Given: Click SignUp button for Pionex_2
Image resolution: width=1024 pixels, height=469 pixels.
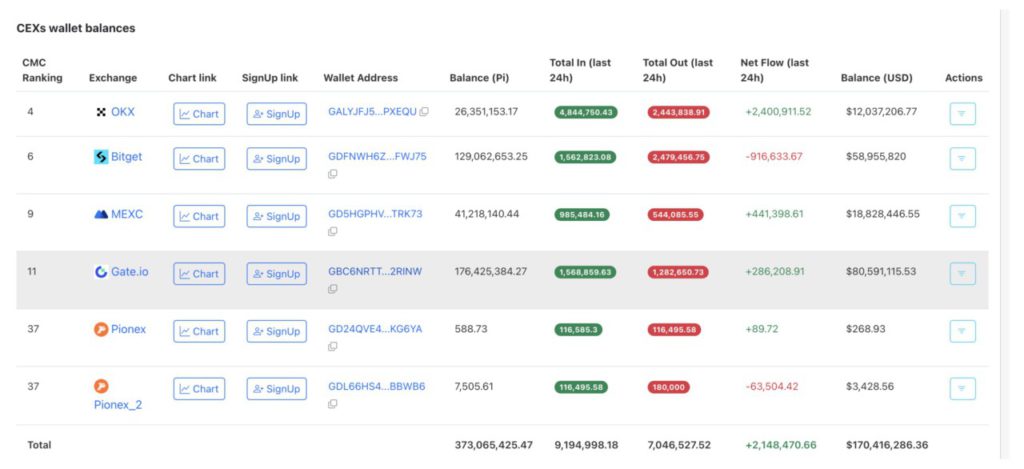Looking at the screenshot, I should point(276,389).
